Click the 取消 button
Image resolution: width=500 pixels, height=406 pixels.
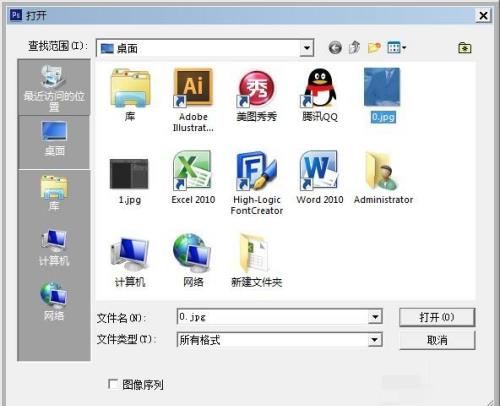[437, 340]
